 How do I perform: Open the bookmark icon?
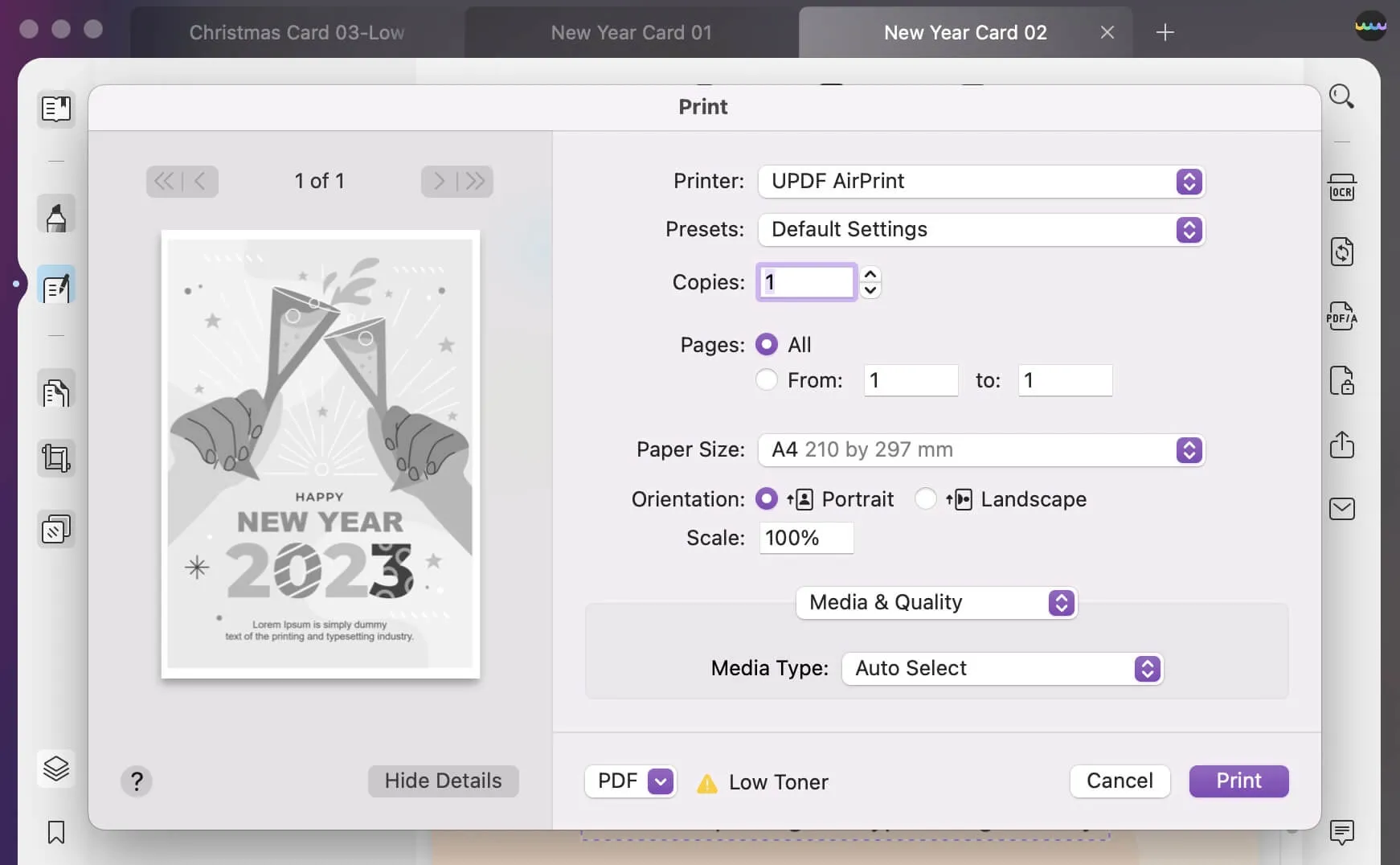coord(56,832)
